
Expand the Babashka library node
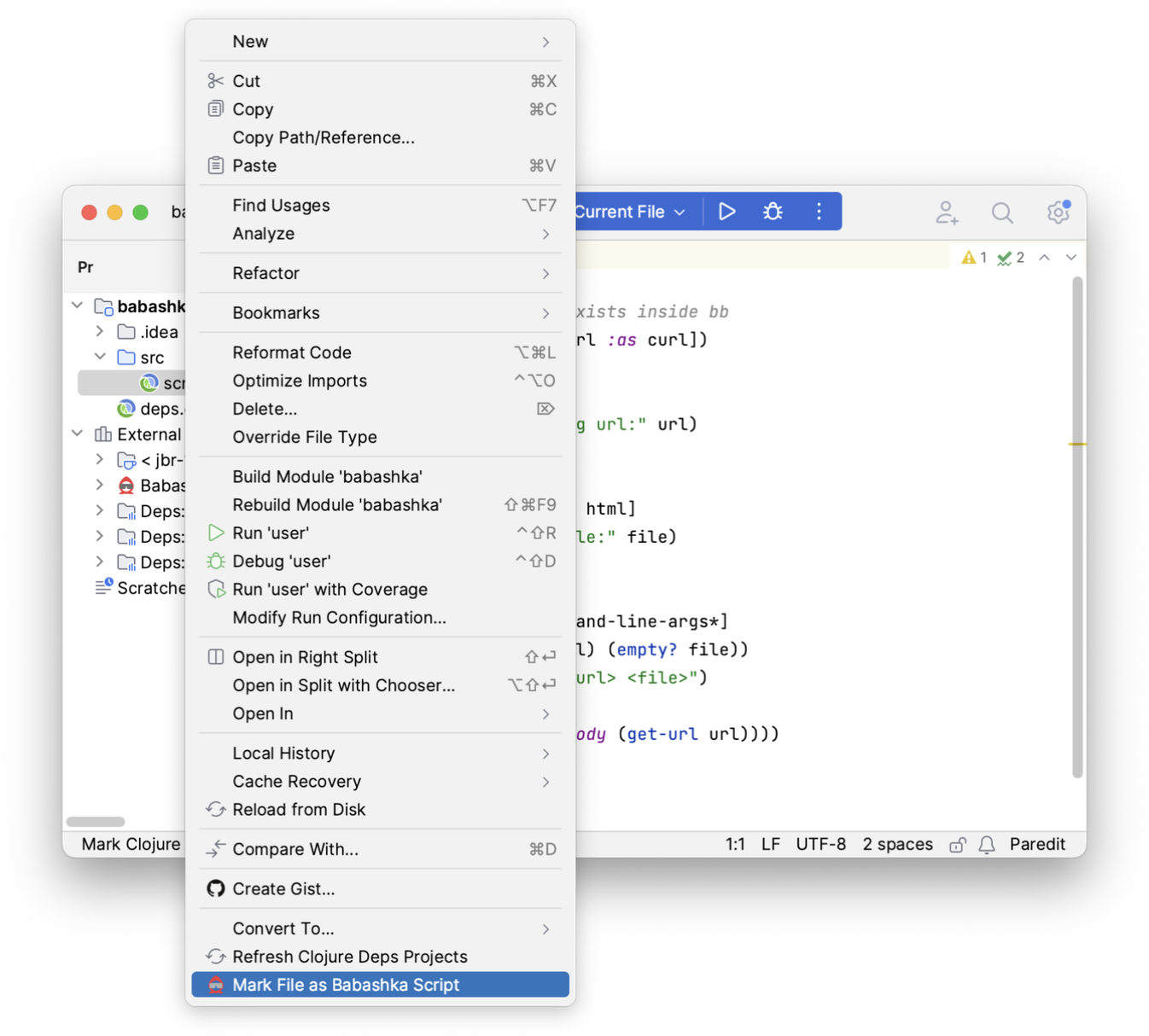click(x=100, y=485)
